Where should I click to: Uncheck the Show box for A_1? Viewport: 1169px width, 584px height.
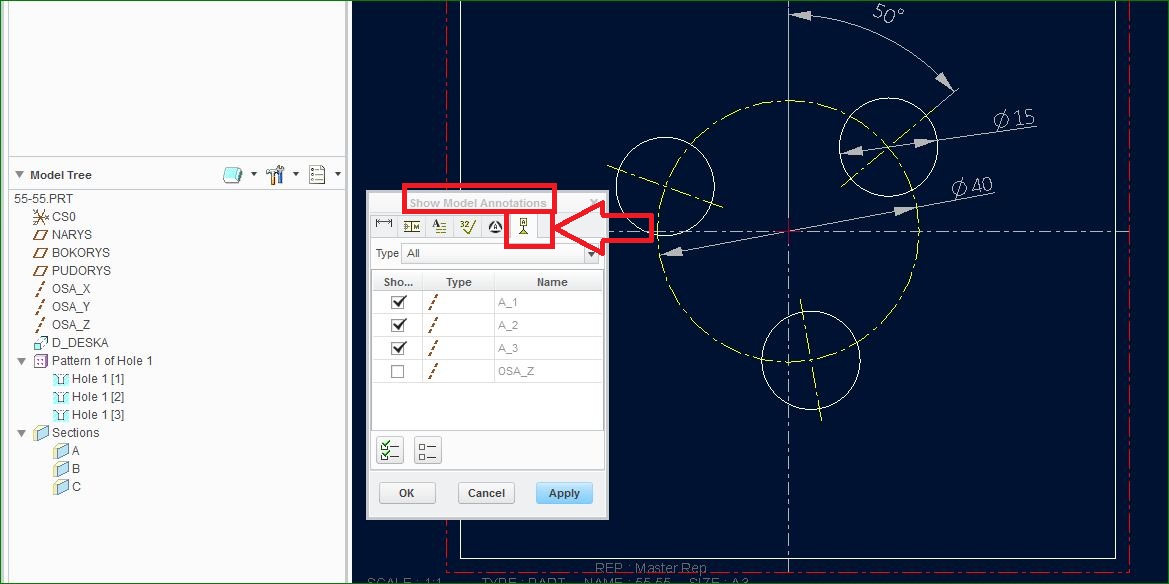pos(398,302)
